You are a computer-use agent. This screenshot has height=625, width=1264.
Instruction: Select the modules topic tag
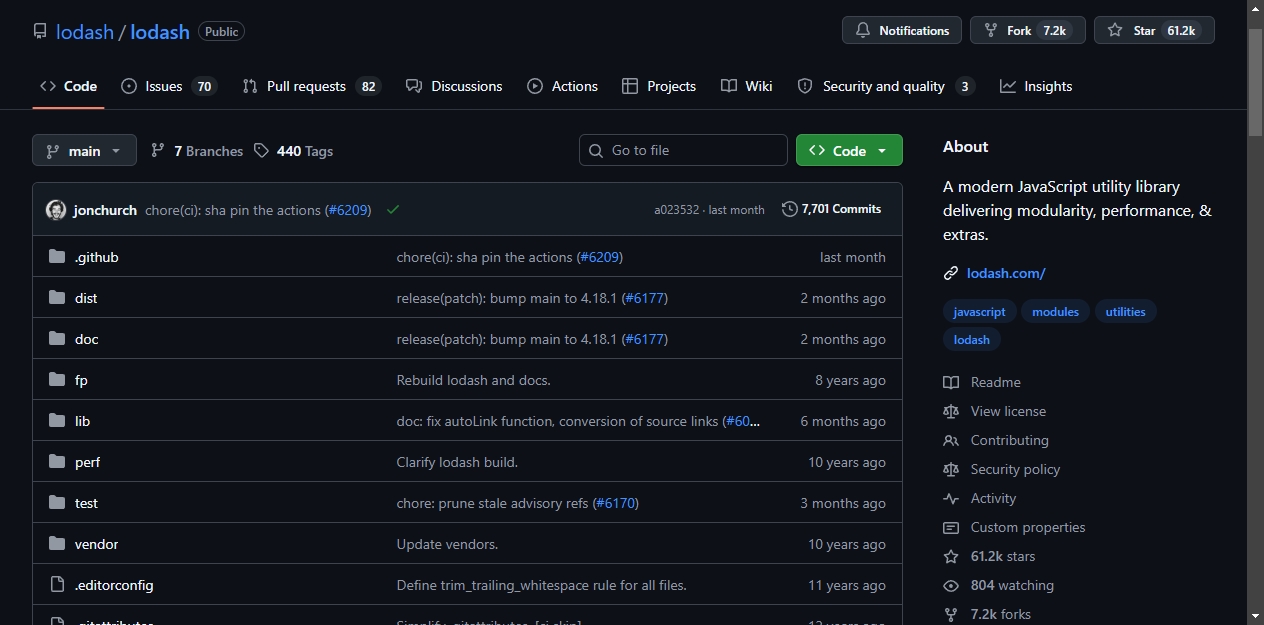(1056, 312)
